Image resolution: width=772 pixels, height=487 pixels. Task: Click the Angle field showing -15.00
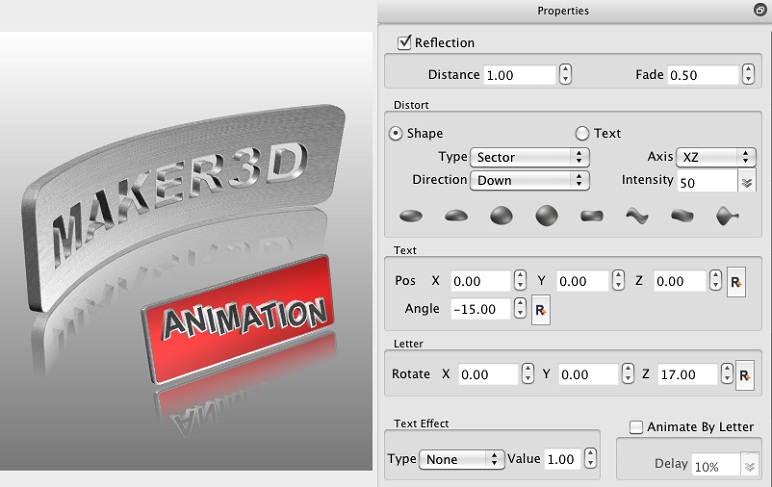481,309
